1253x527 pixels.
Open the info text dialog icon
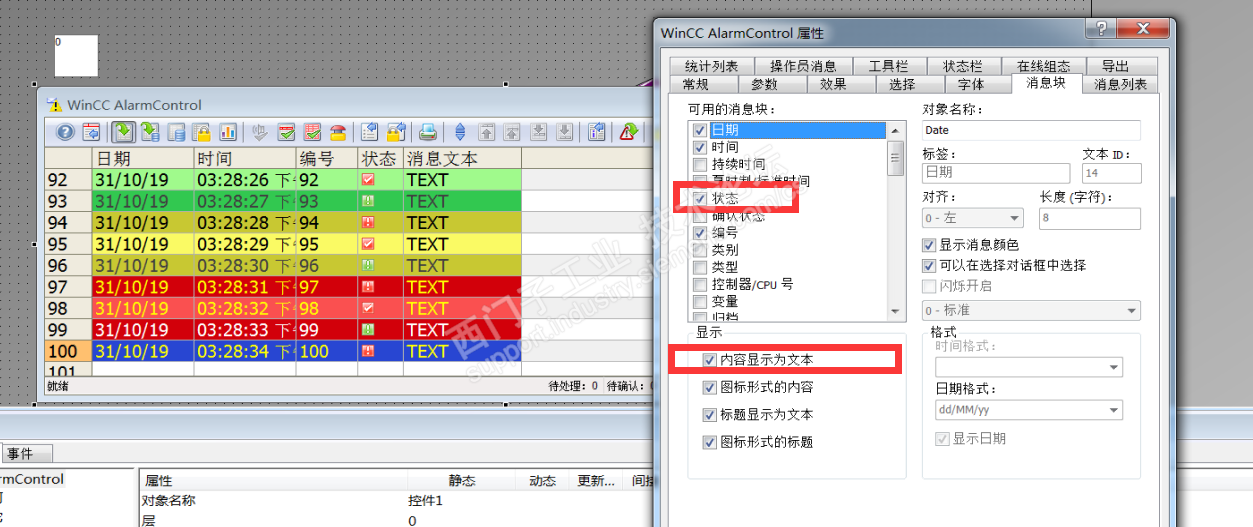pyautogui.click(x=597, y=132)
